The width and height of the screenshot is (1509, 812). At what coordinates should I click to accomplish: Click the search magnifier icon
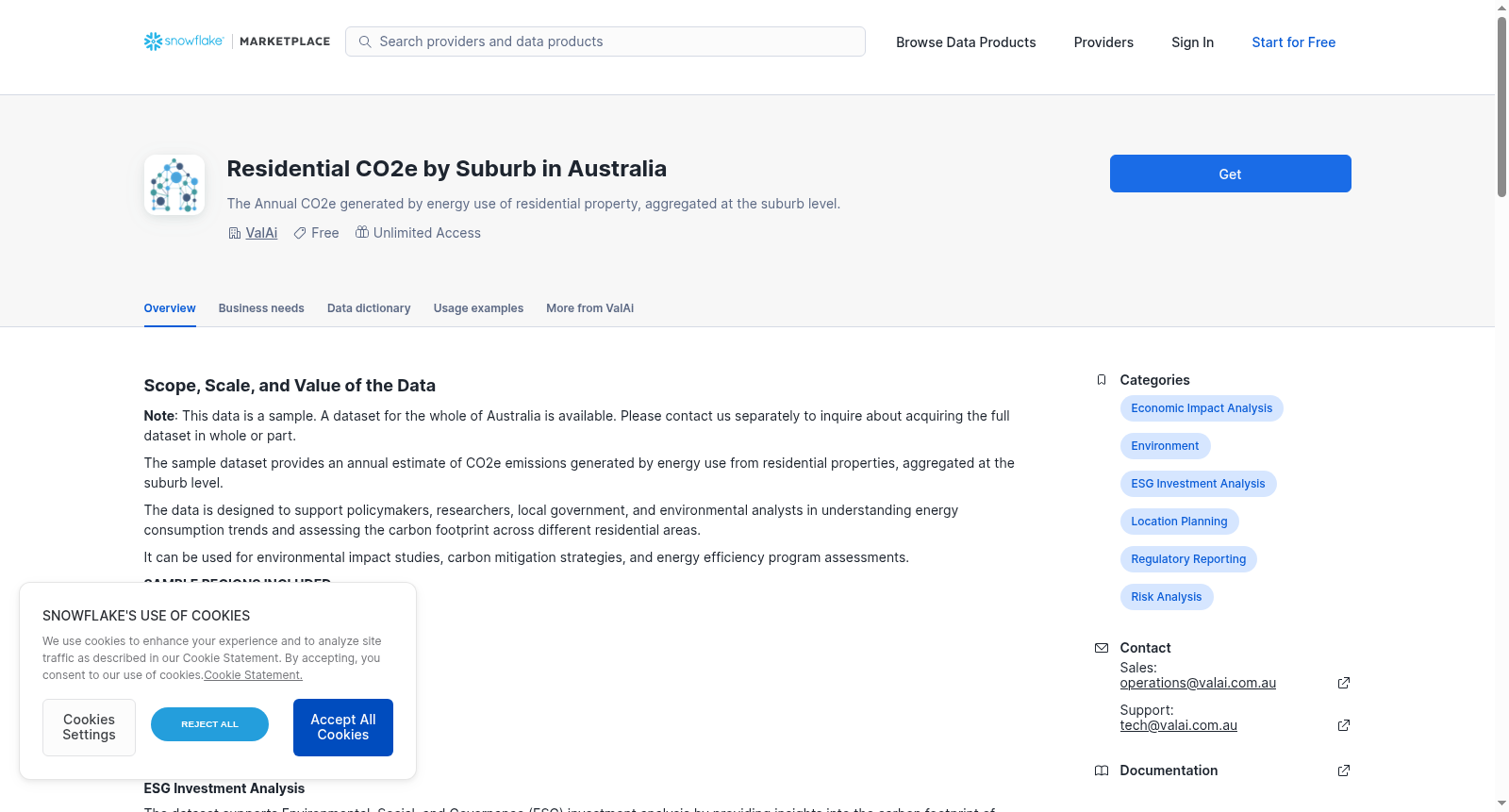point(365,41)
